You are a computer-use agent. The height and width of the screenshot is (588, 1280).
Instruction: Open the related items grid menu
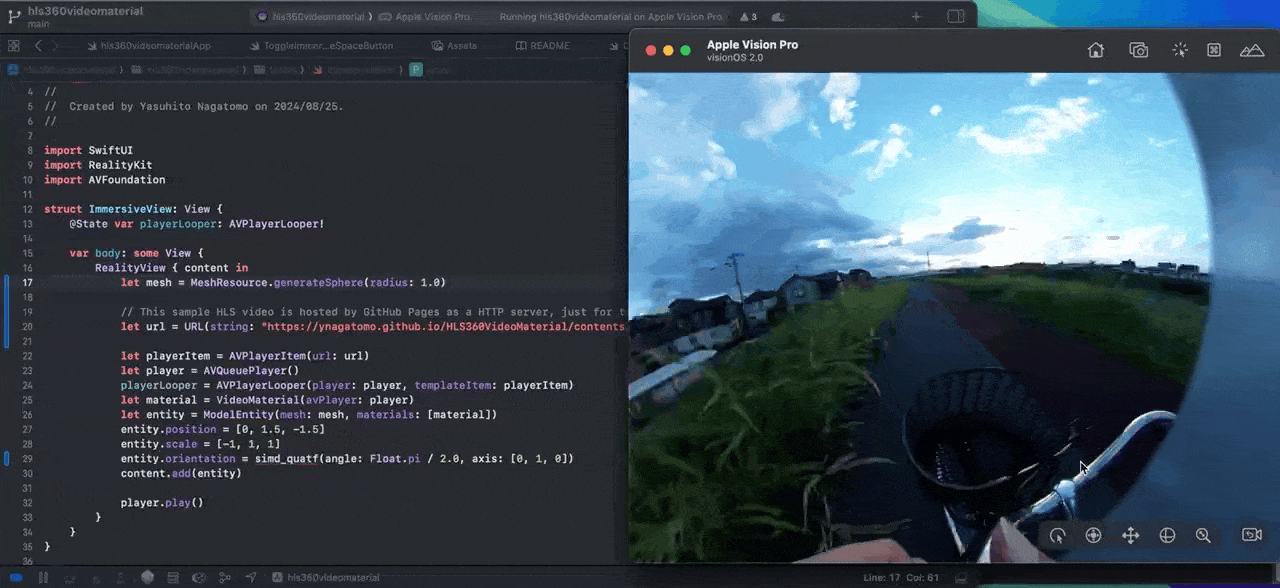coord(14,46)
